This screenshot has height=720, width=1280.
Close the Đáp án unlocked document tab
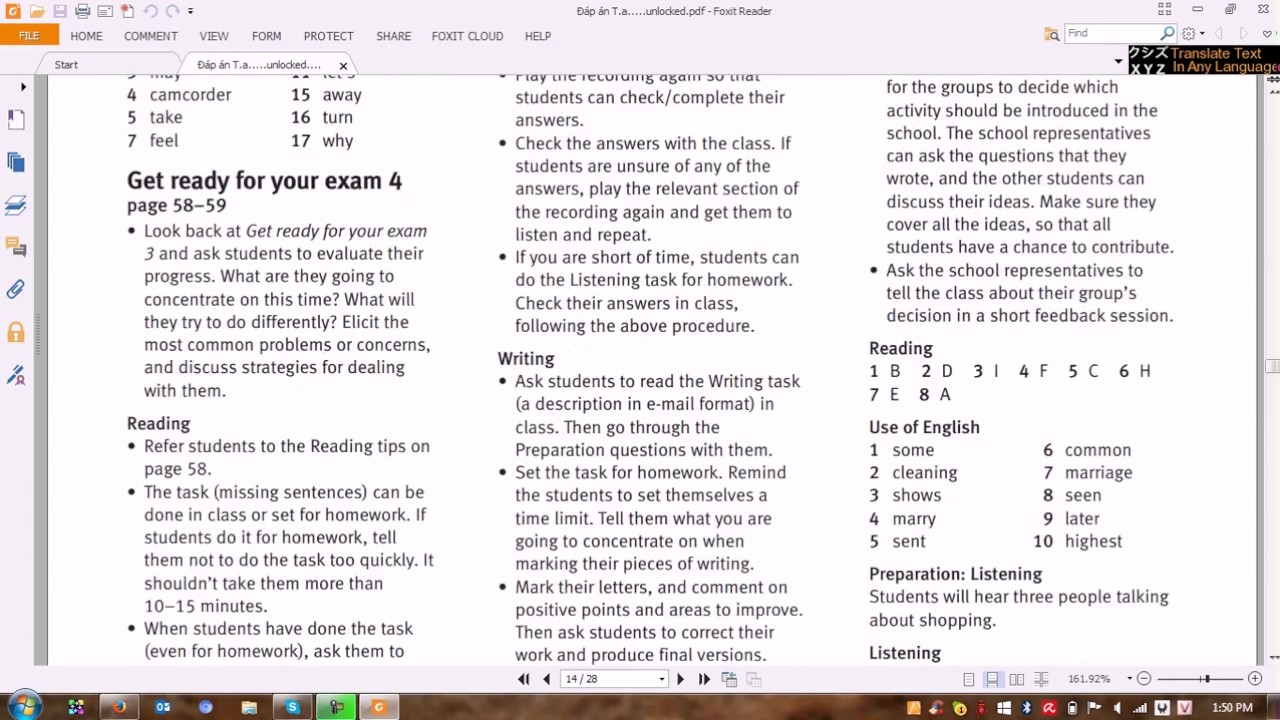tap(343, 66)
